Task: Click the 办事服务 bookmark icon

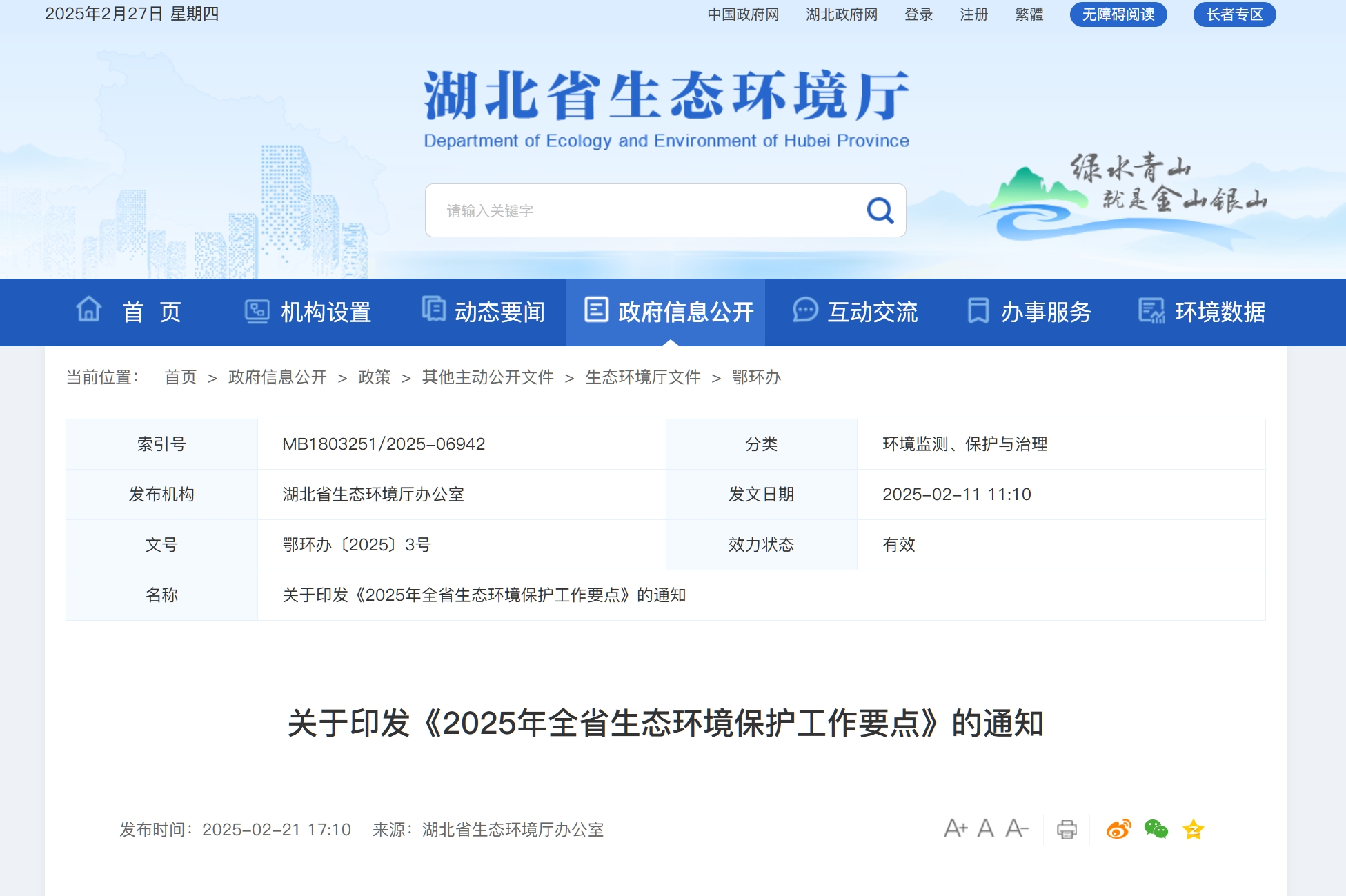Action: point(978,310)
